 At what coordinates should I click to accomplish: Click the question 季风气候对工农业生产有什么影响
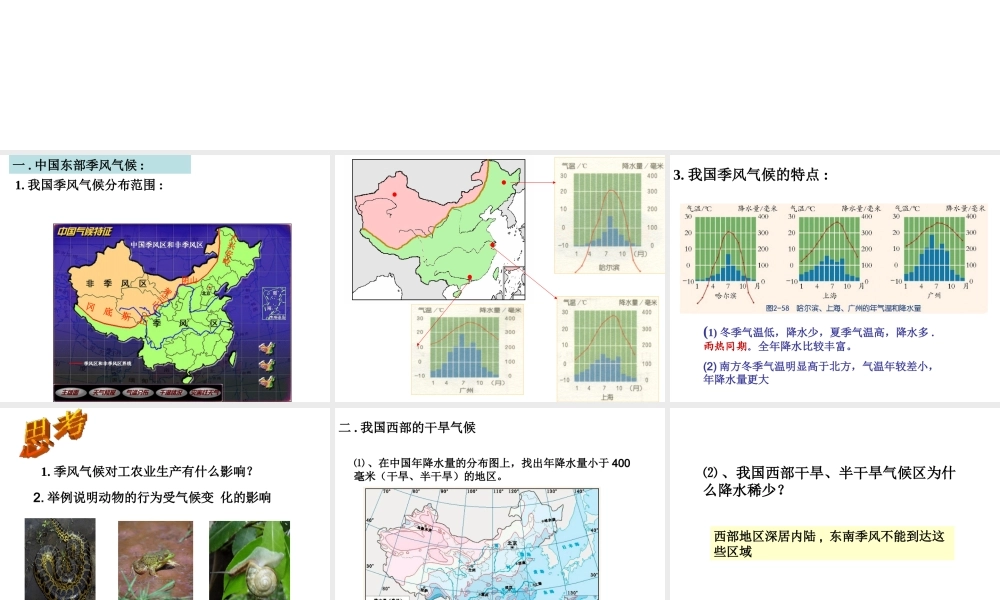point(147,472)
